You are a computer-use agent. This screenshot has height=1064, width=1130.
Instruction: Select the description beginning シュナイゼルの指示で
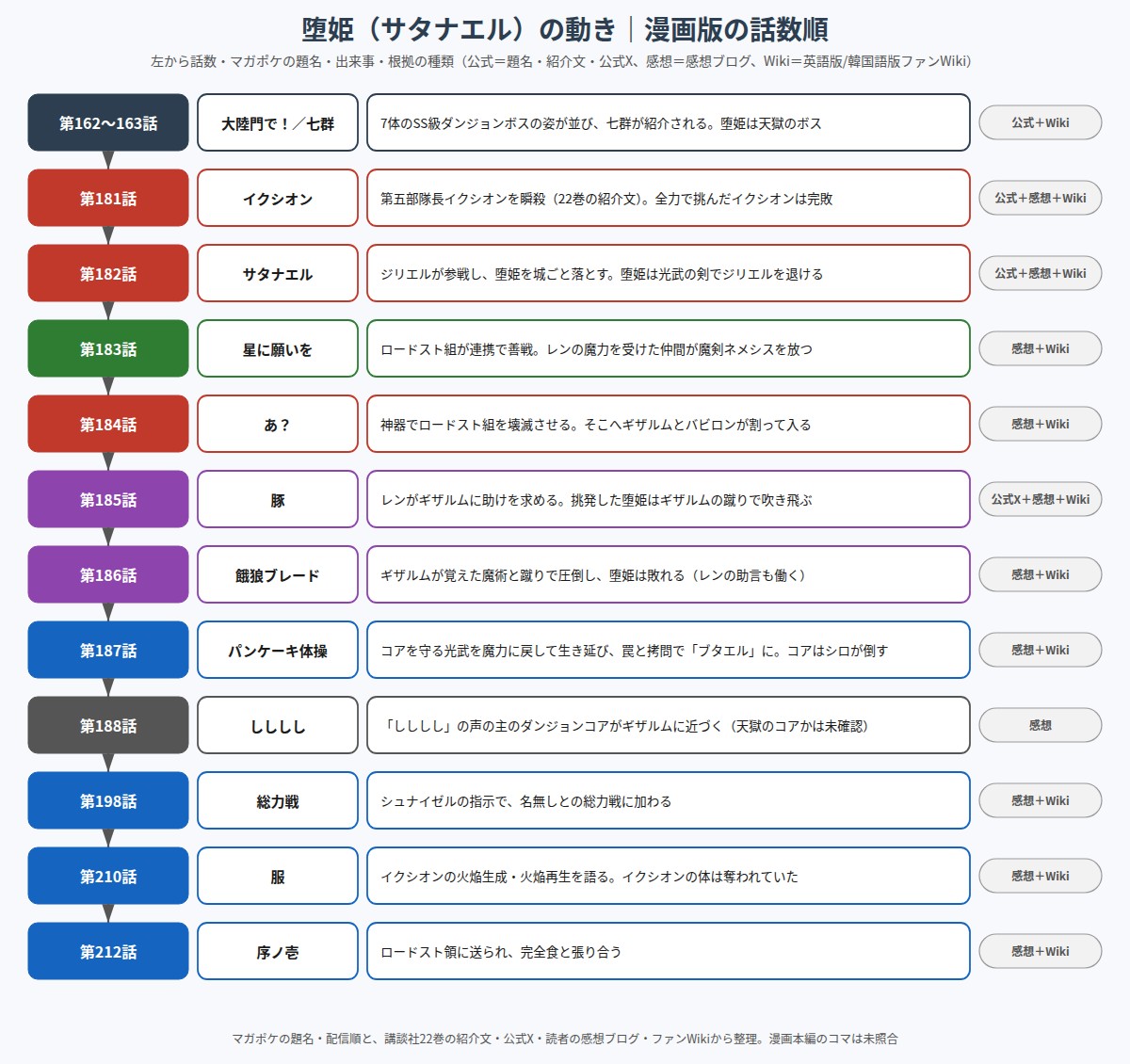[669, 800]
